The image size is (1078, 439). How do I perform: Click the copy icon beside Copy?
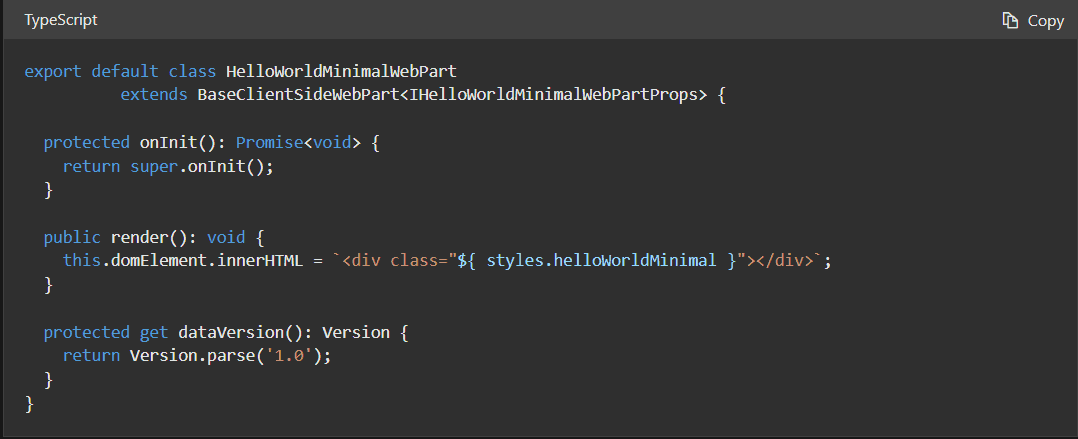tap(1010, 21)
